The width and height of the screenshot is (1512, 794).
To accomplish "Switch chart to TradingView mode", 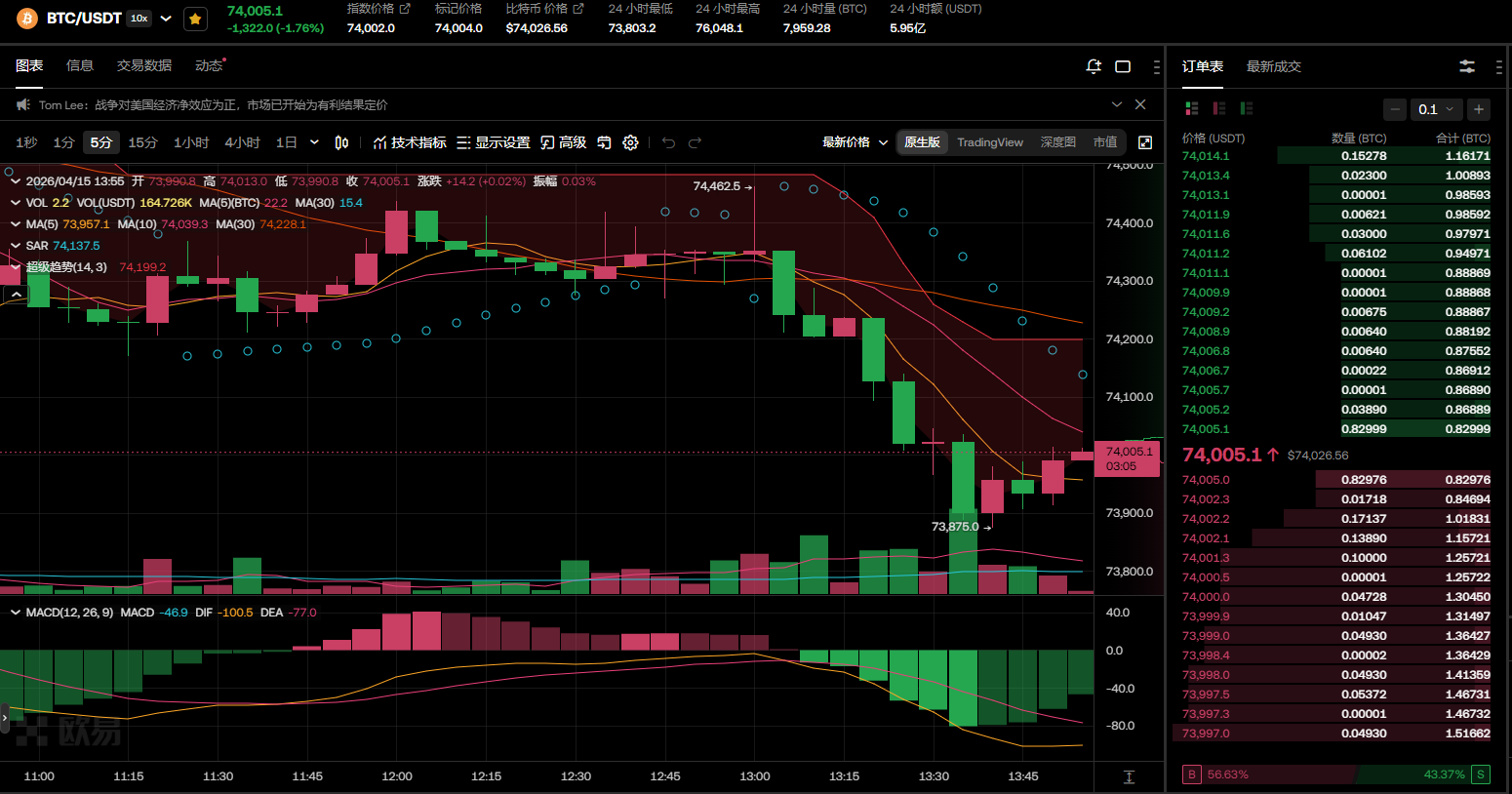I will [x=989, y=142].
